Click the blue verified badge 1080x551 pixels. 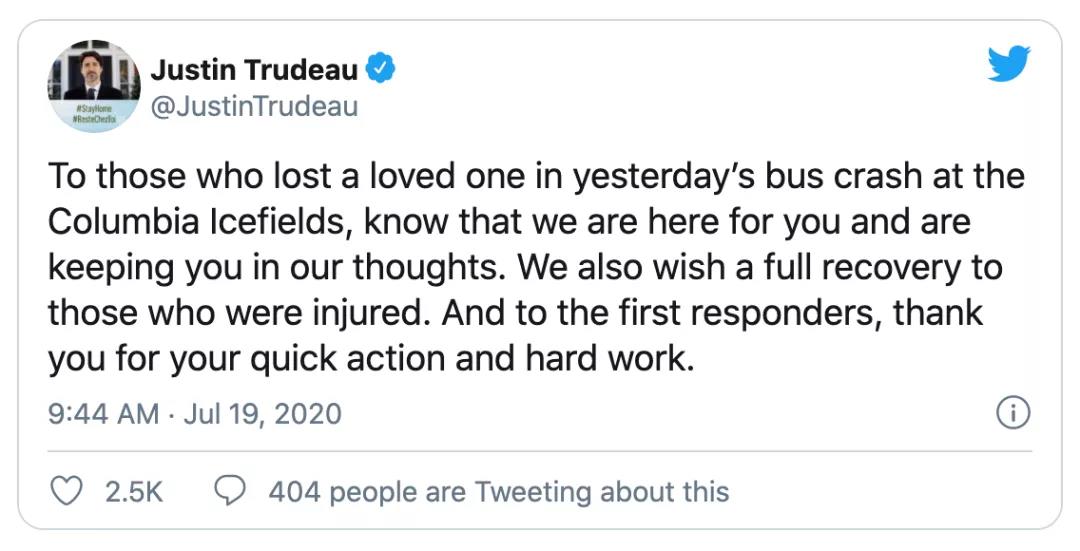point(380,70)
